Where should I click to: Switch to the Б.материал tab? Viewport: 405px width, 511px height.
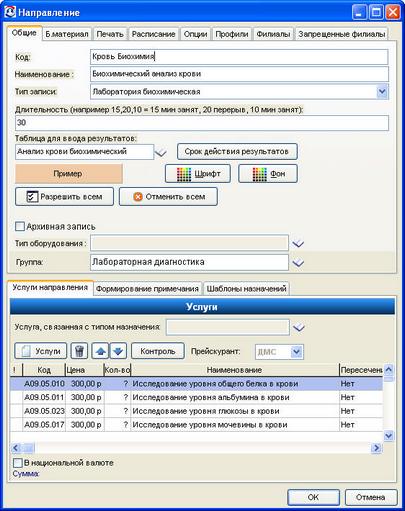point(67,34)
